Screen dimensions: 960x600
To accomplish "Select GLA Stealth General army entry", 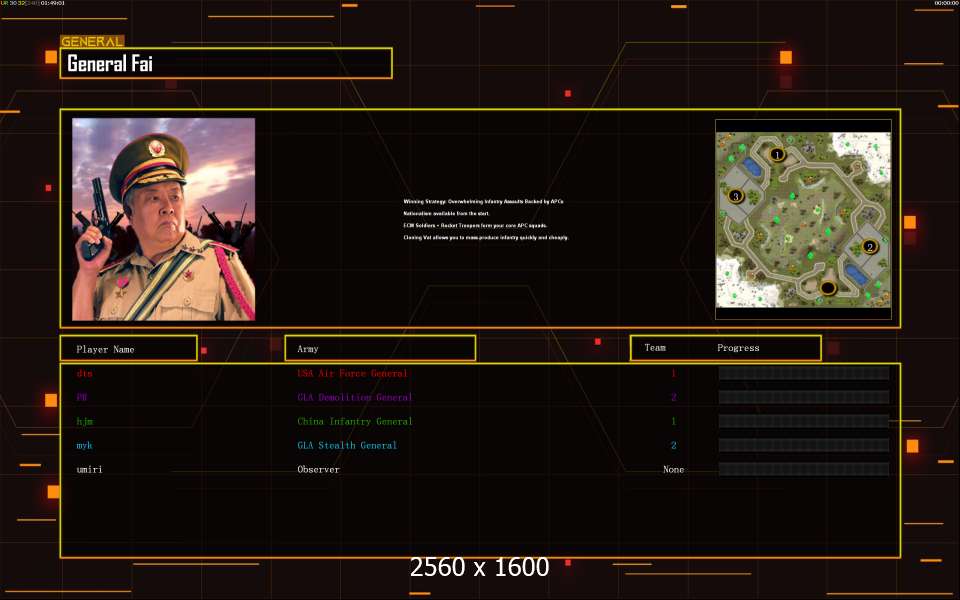I will tap(347, 446).
